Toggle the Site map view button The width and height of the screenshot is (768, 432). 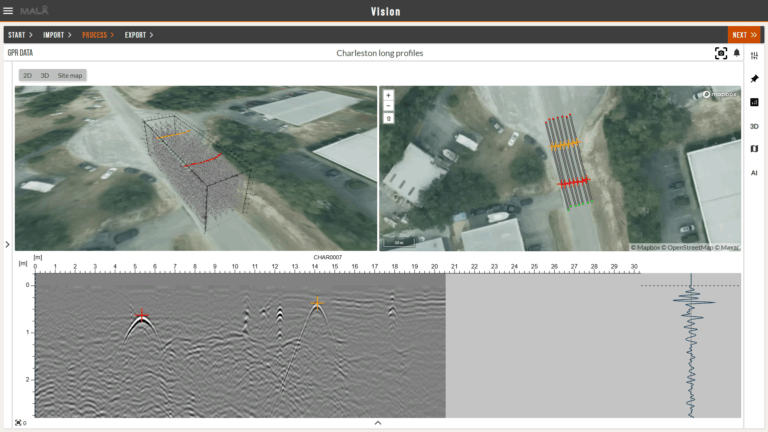coord(70,75)
